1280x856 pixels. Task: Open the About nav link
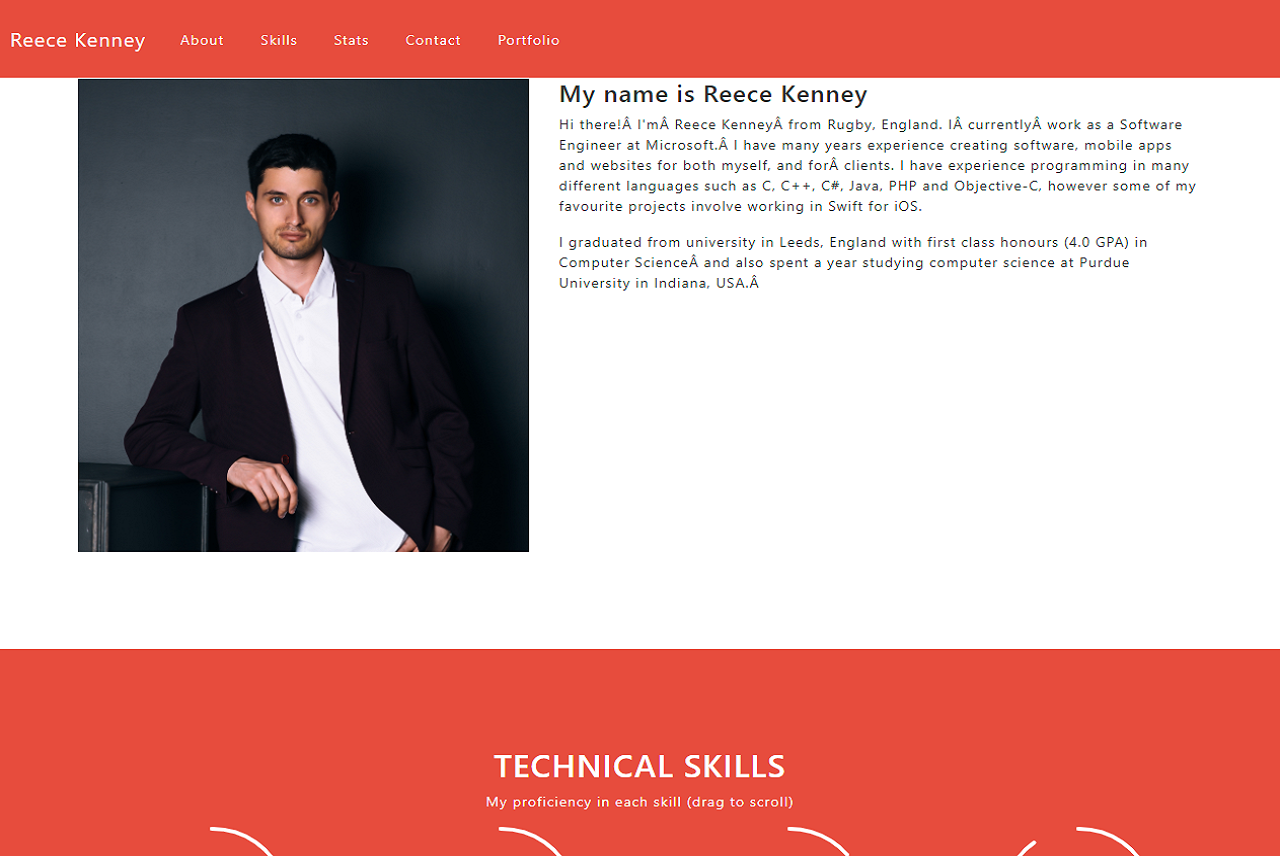point(202,40)
